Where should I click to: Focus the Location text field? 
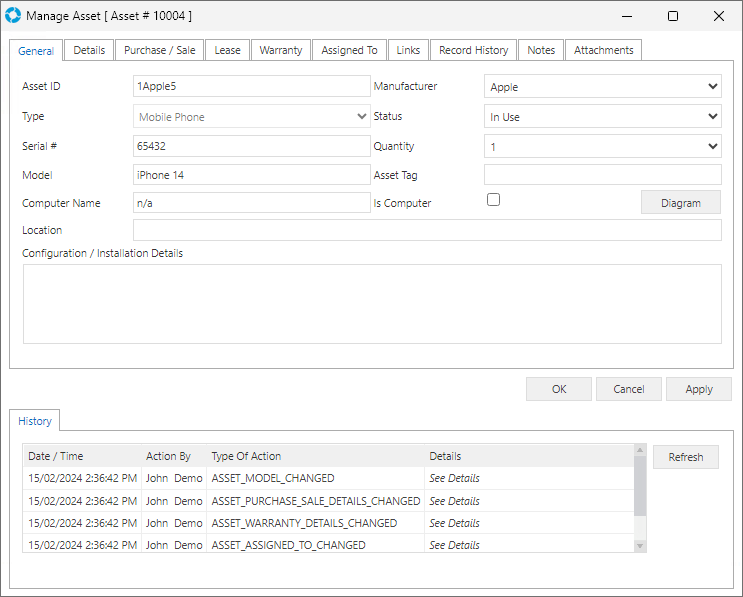(426, 231)
